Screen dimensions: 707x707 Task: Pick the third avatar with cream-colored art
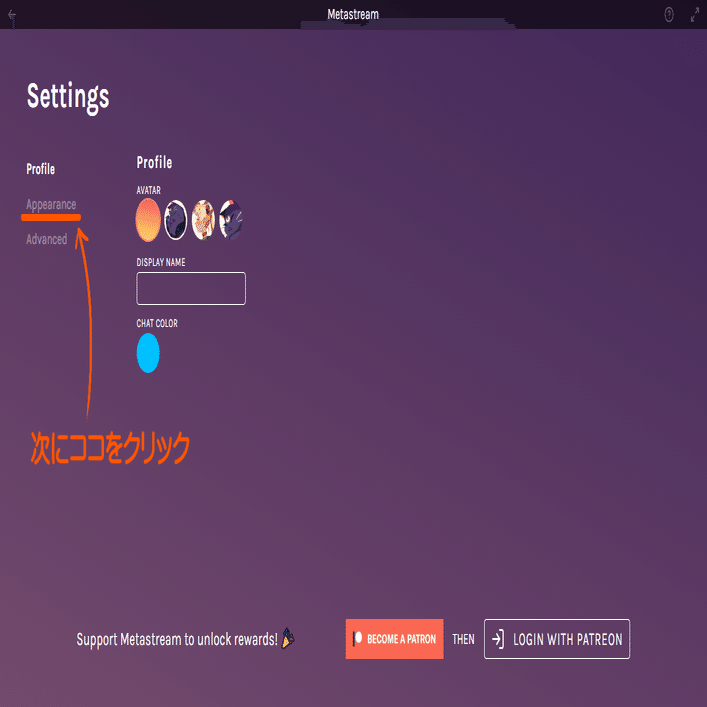pyautogui.click(x=203, y=220)
